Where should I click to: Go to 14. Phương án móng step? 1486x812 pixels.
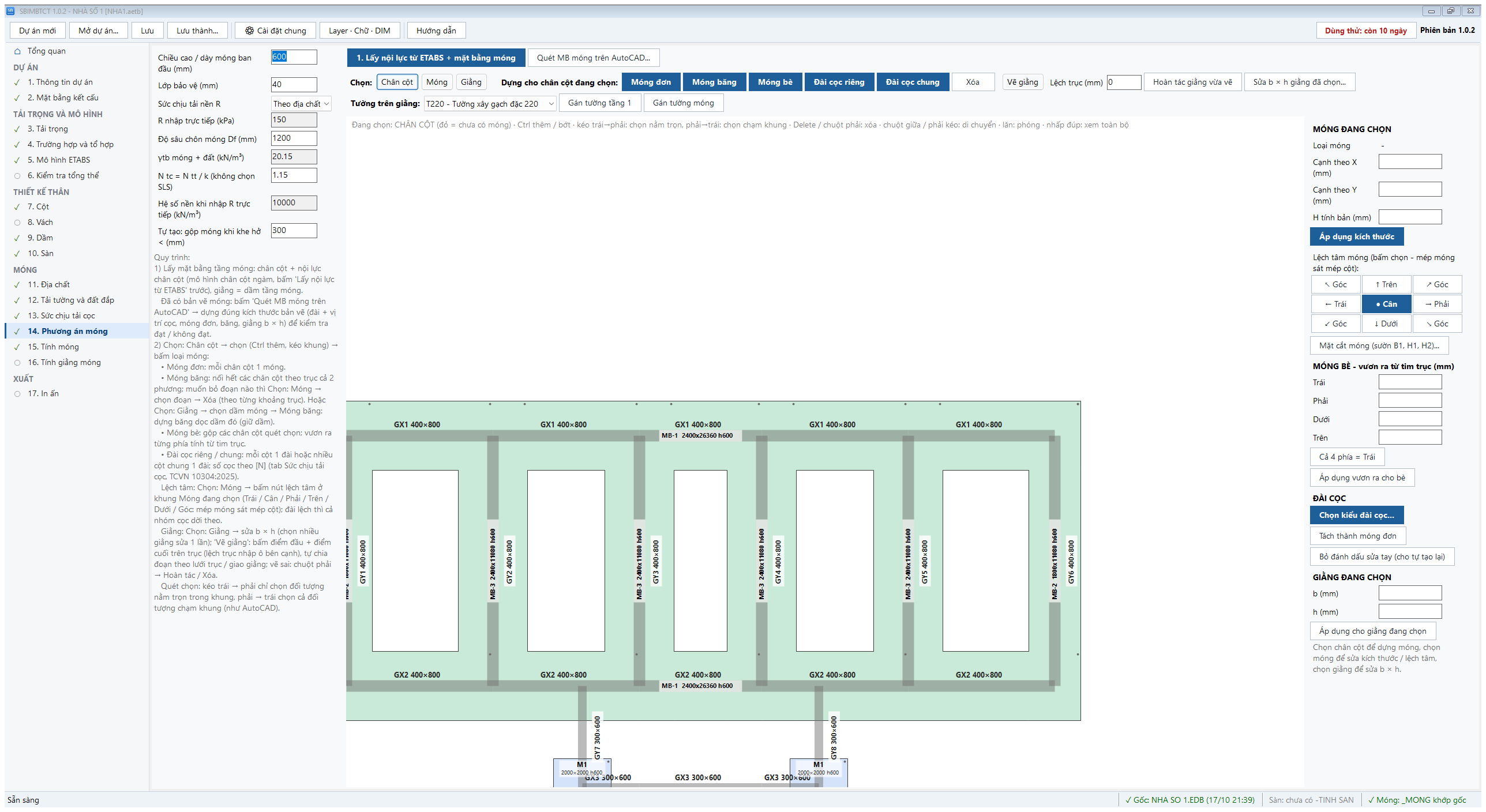[77, 331]
